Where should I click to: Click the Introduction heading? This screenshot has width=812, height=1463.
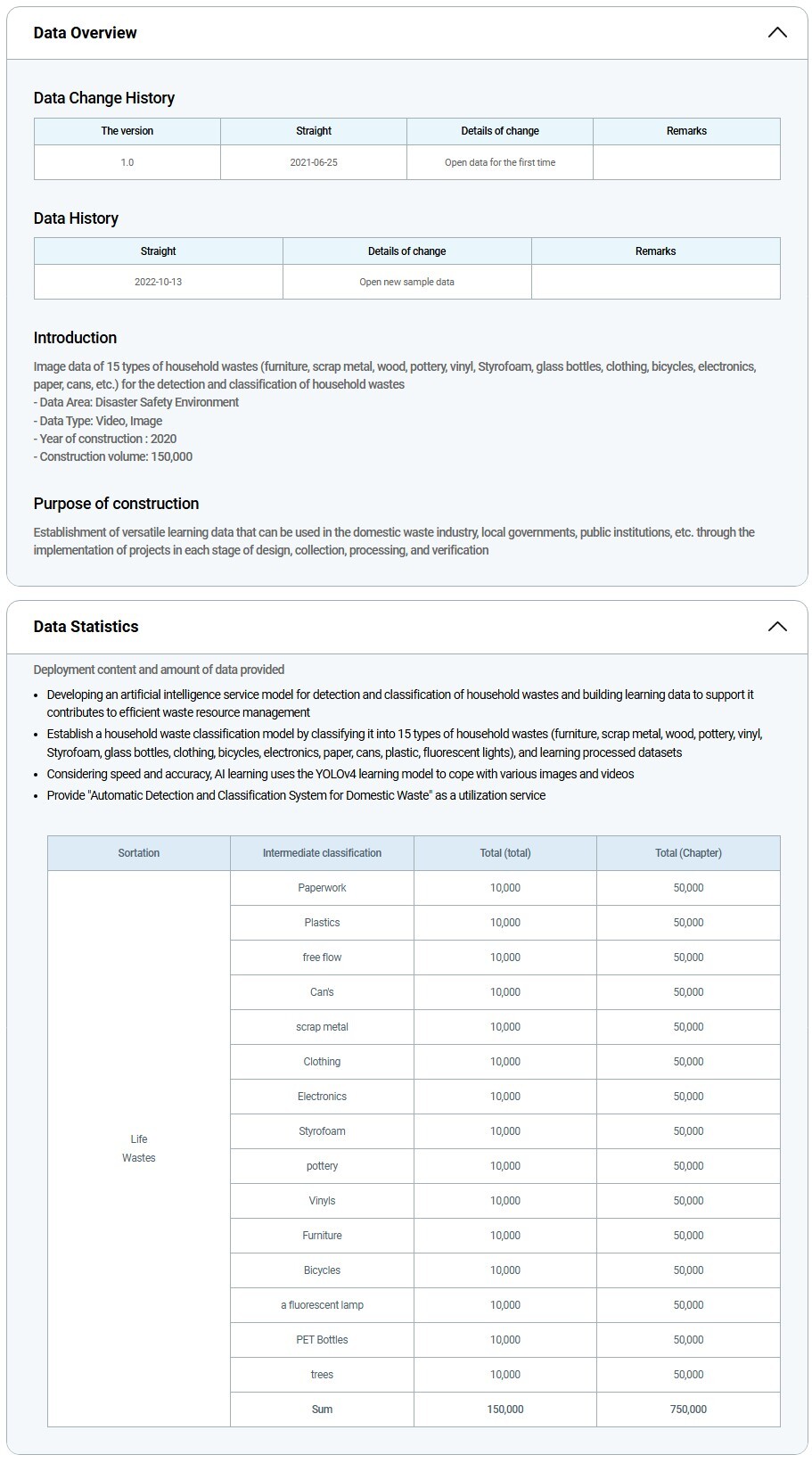[76, 338]
